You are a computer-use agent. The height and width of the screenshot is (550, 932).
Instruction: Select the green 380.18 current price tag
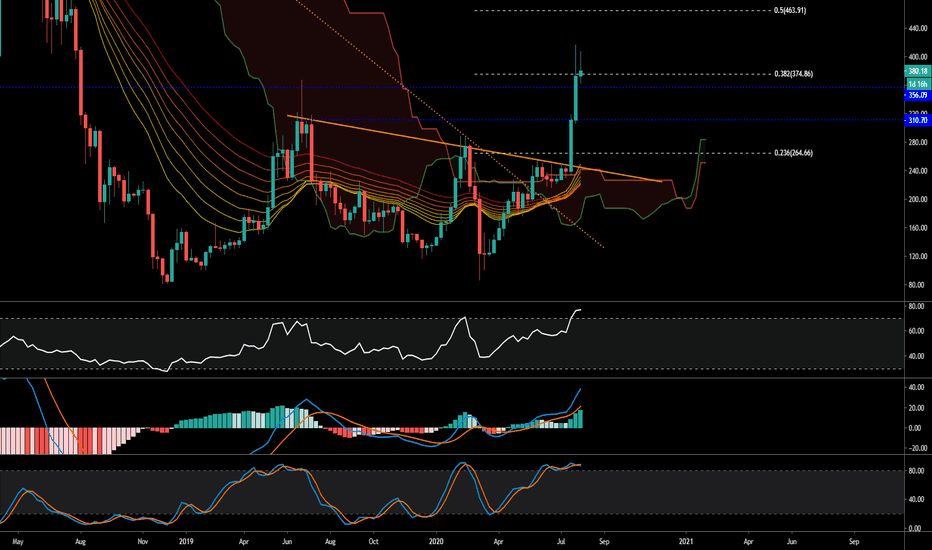coord(918,71)
